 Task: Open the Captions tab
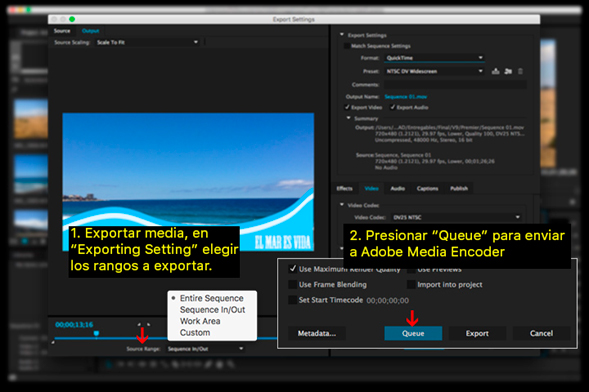pos(427,188)
